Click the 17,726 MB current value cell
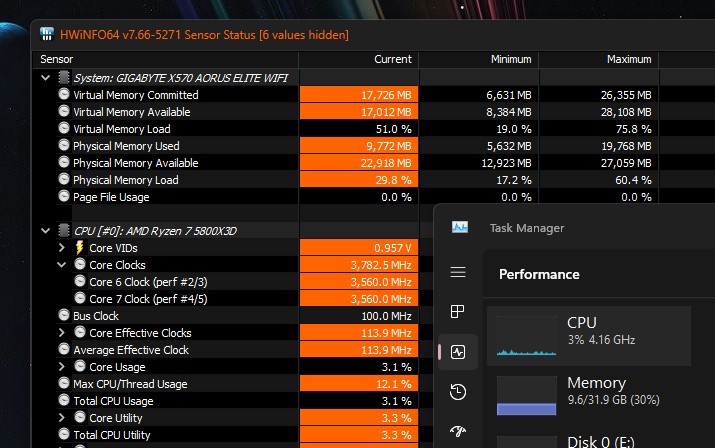 click(359, 95)
